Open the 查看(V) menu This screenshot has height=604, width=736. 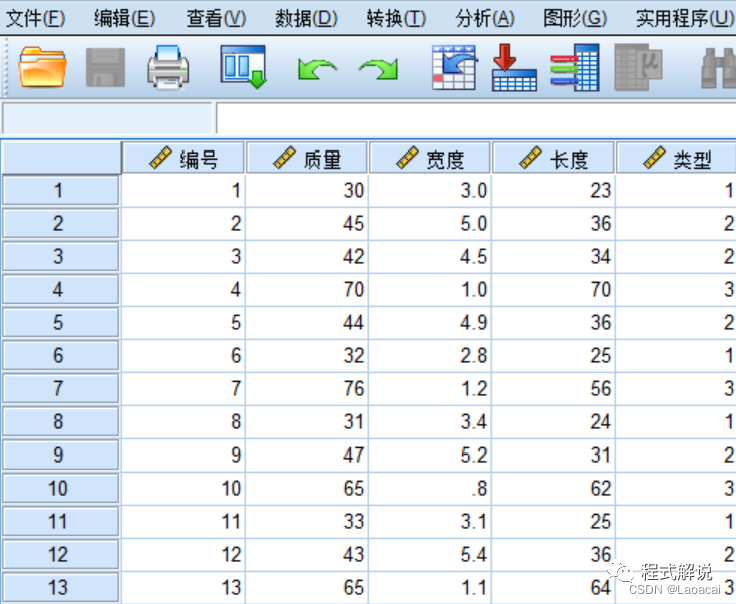click(216, 19)
